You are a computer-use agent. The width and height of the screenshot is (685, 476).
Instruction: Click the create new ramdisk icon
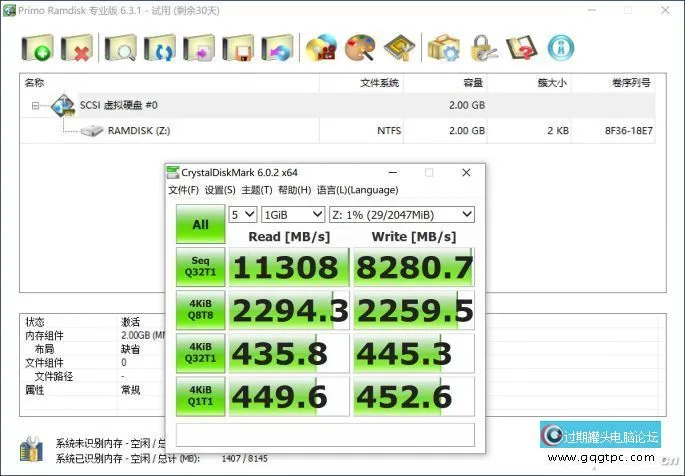coord(38,48)
